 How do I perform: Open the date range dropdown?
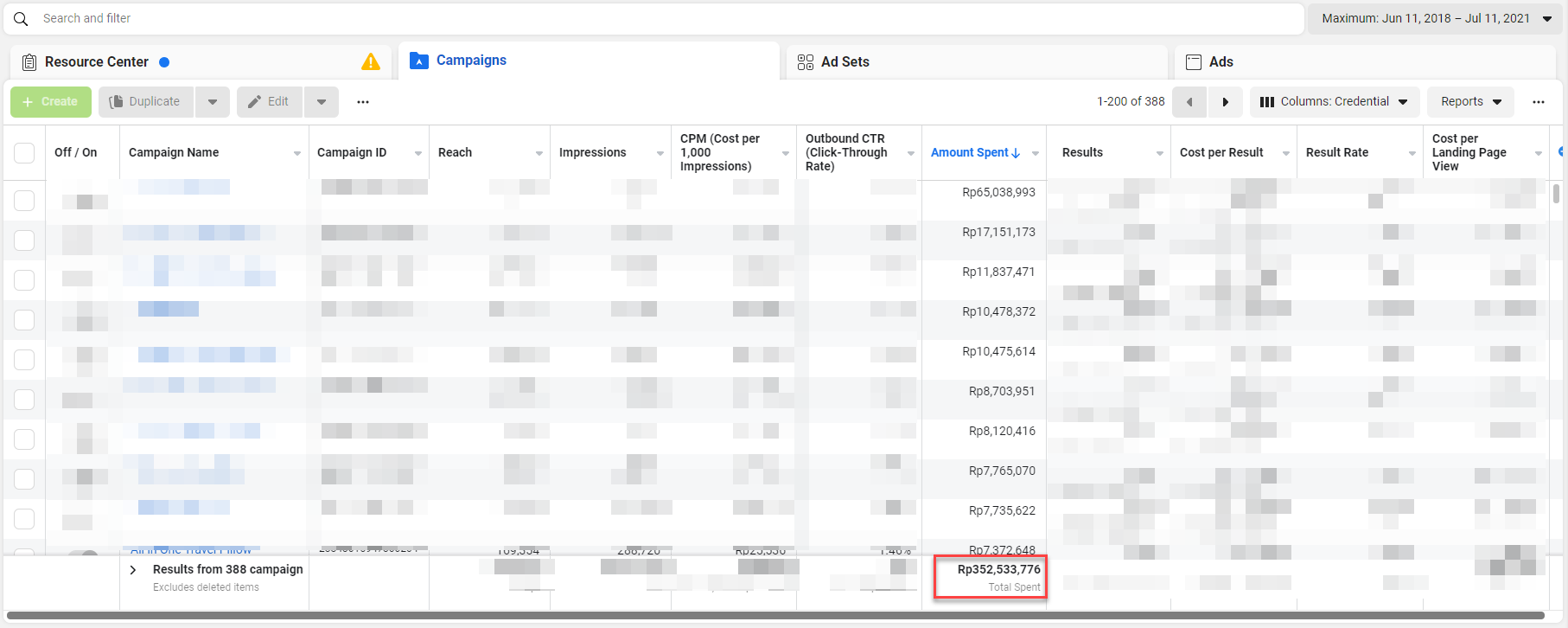coord(1435,18)
